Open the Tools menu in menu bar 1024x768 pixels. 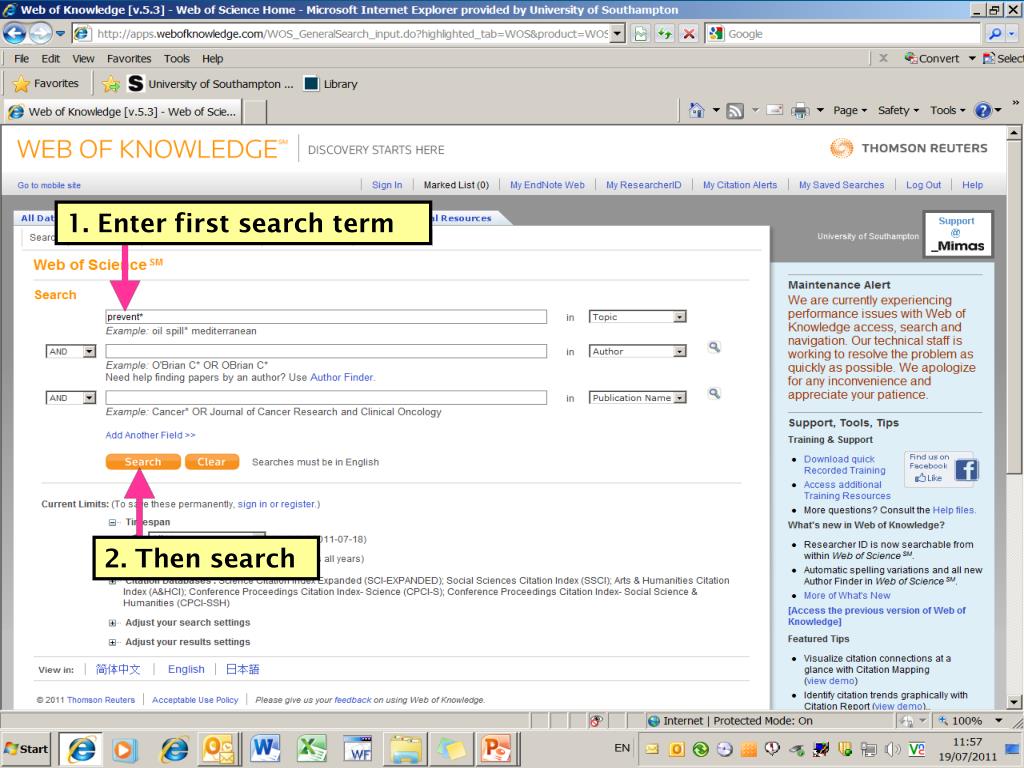176,59
